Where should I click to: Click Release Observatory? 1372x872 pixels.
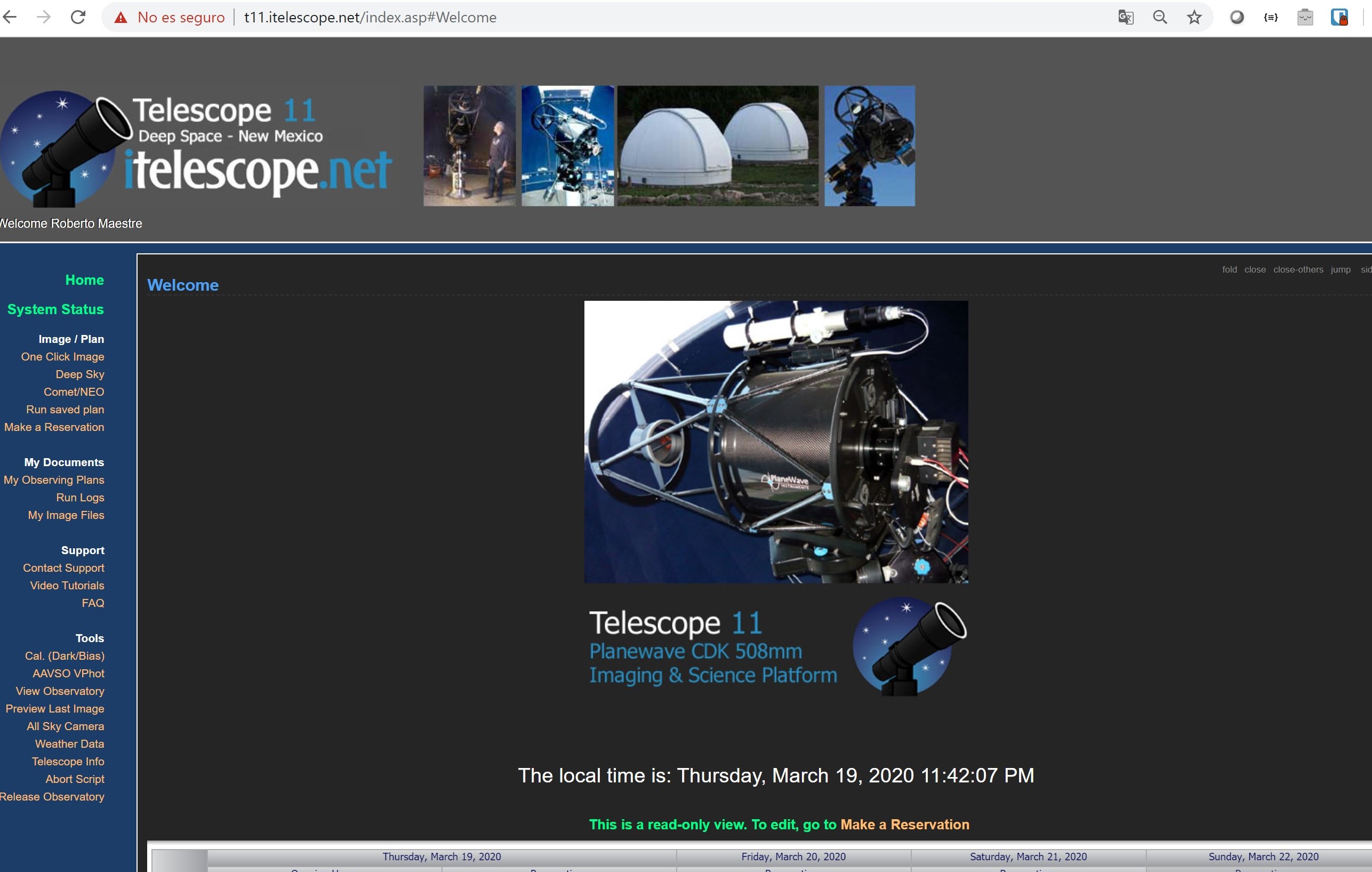point(52,797)
